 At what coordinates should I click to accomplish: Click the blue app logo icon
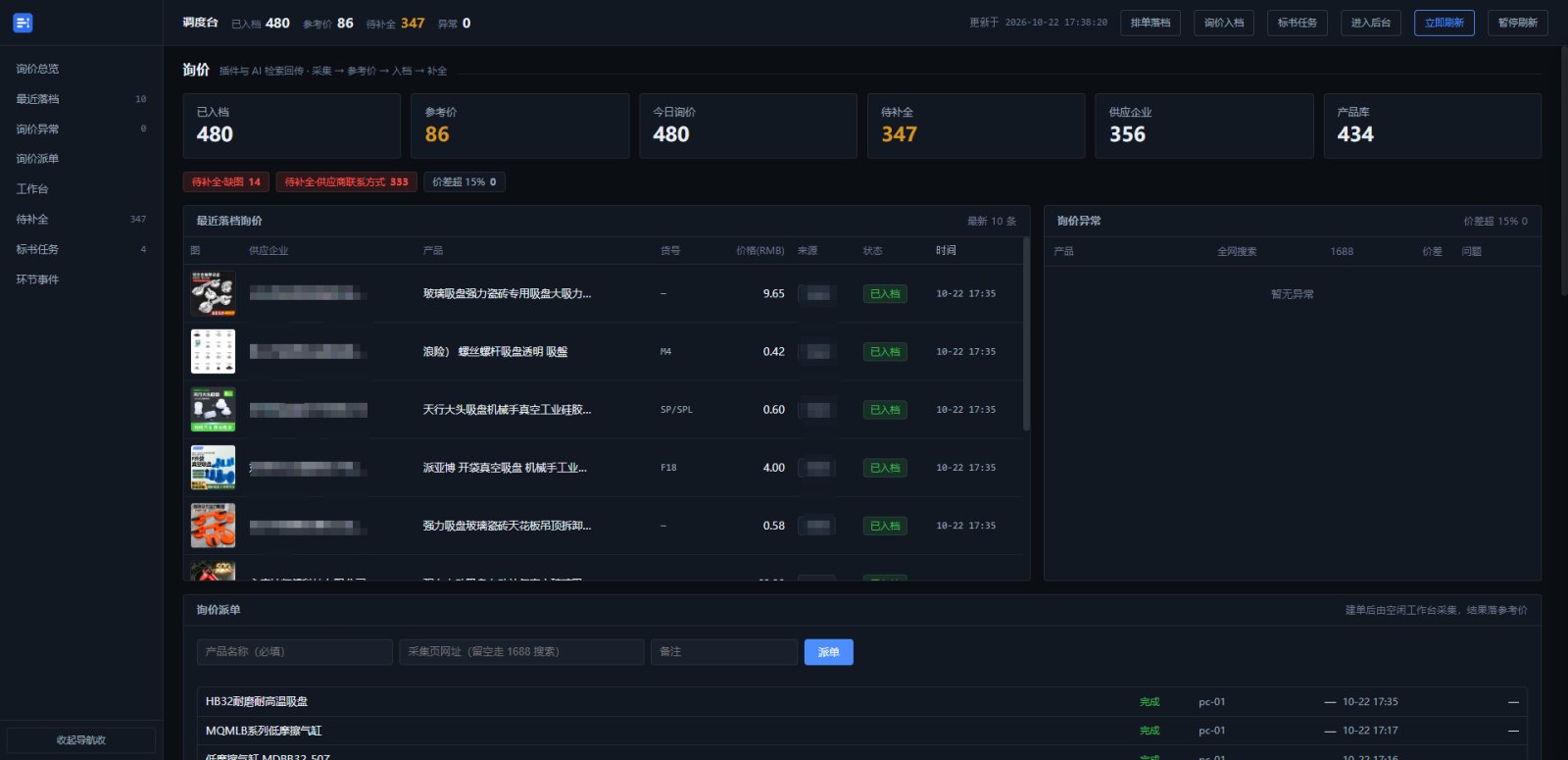click(x=23, y=23)
